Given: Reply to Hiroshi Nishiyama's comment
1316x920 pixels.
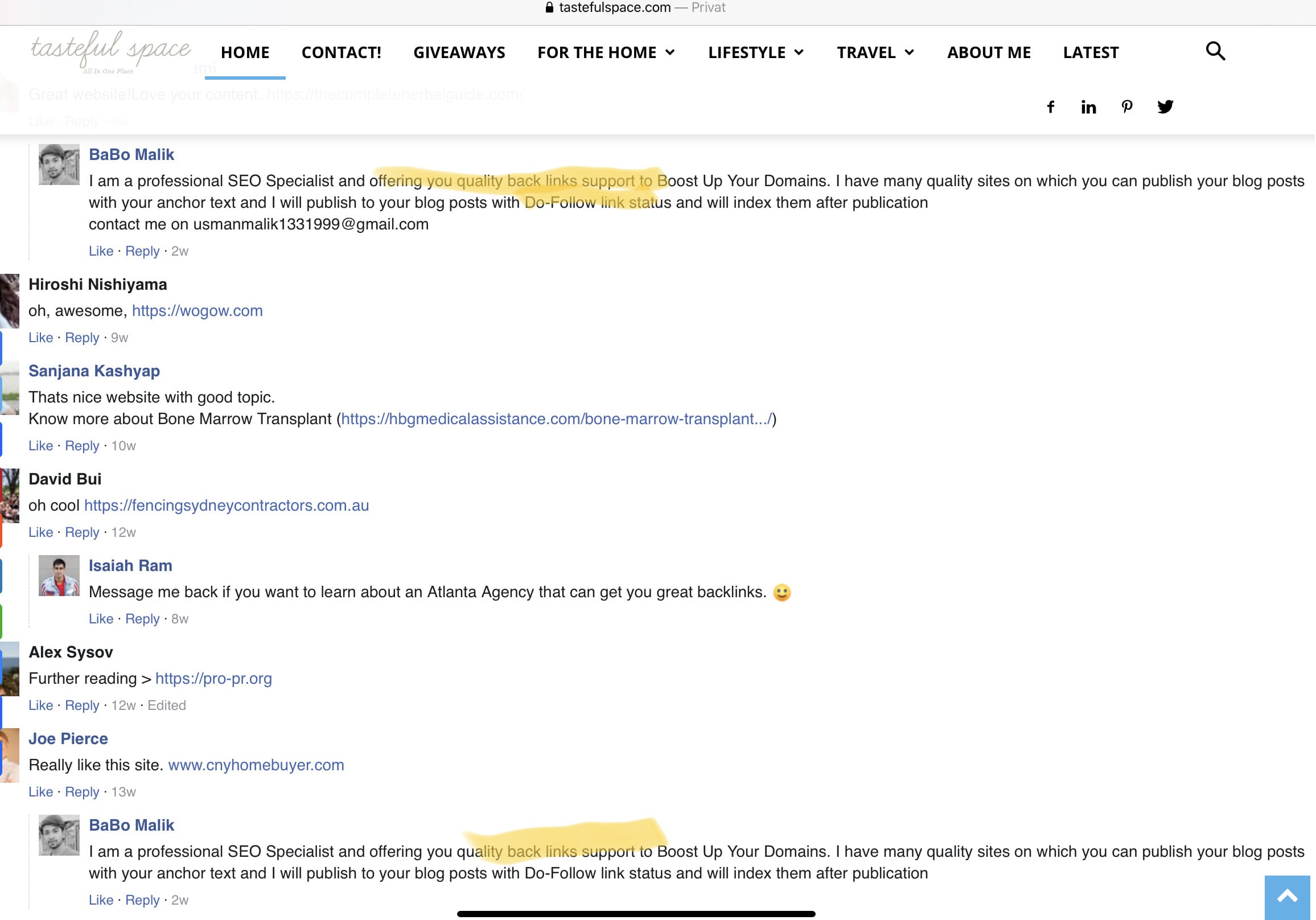Looking at the screenshot, I should 82,338.
